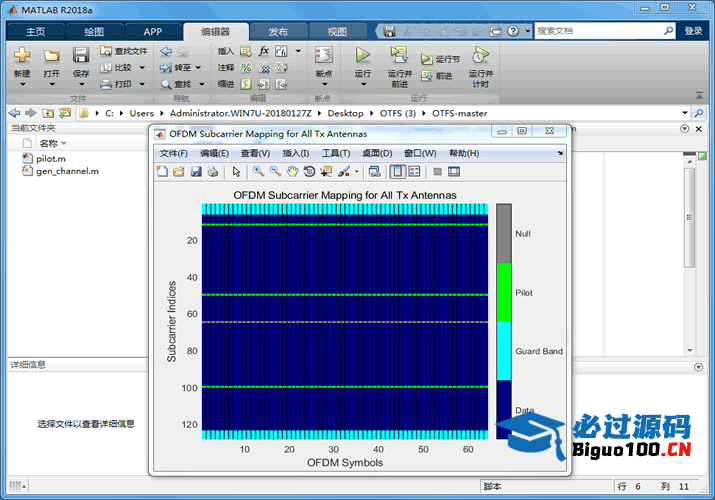Viewport: 715px width, 500px height.
Task: Switch to the Home (主页) tab
Action: pos(36,31)
